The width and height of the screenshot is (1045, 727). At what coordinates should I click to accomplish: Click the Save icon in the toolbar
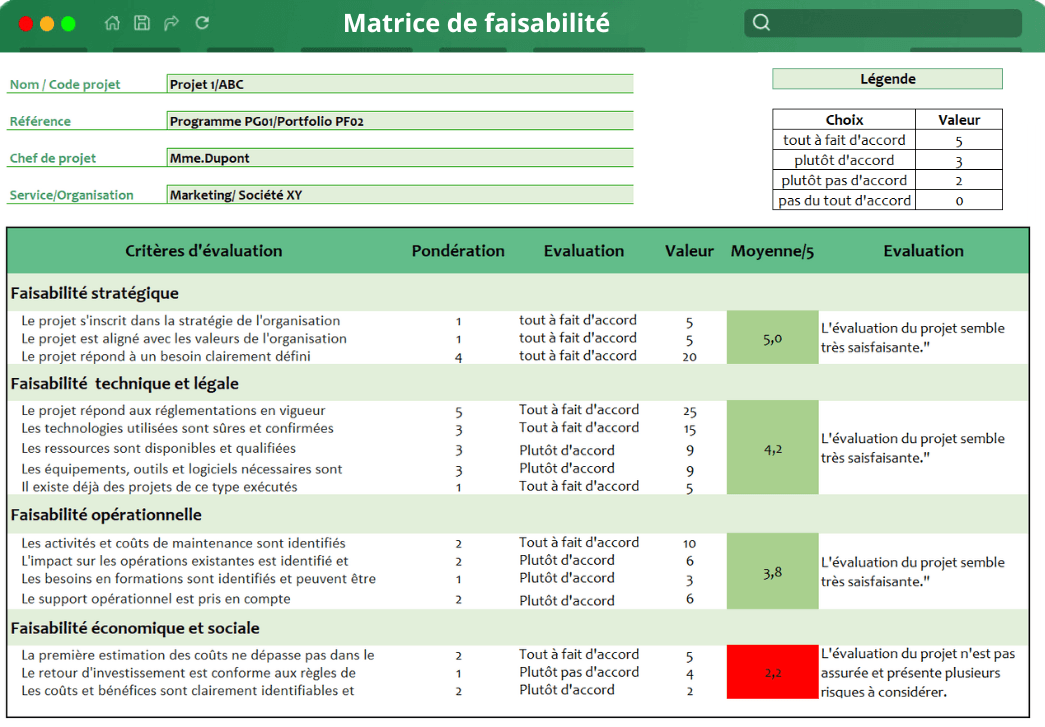pos(141,21)
